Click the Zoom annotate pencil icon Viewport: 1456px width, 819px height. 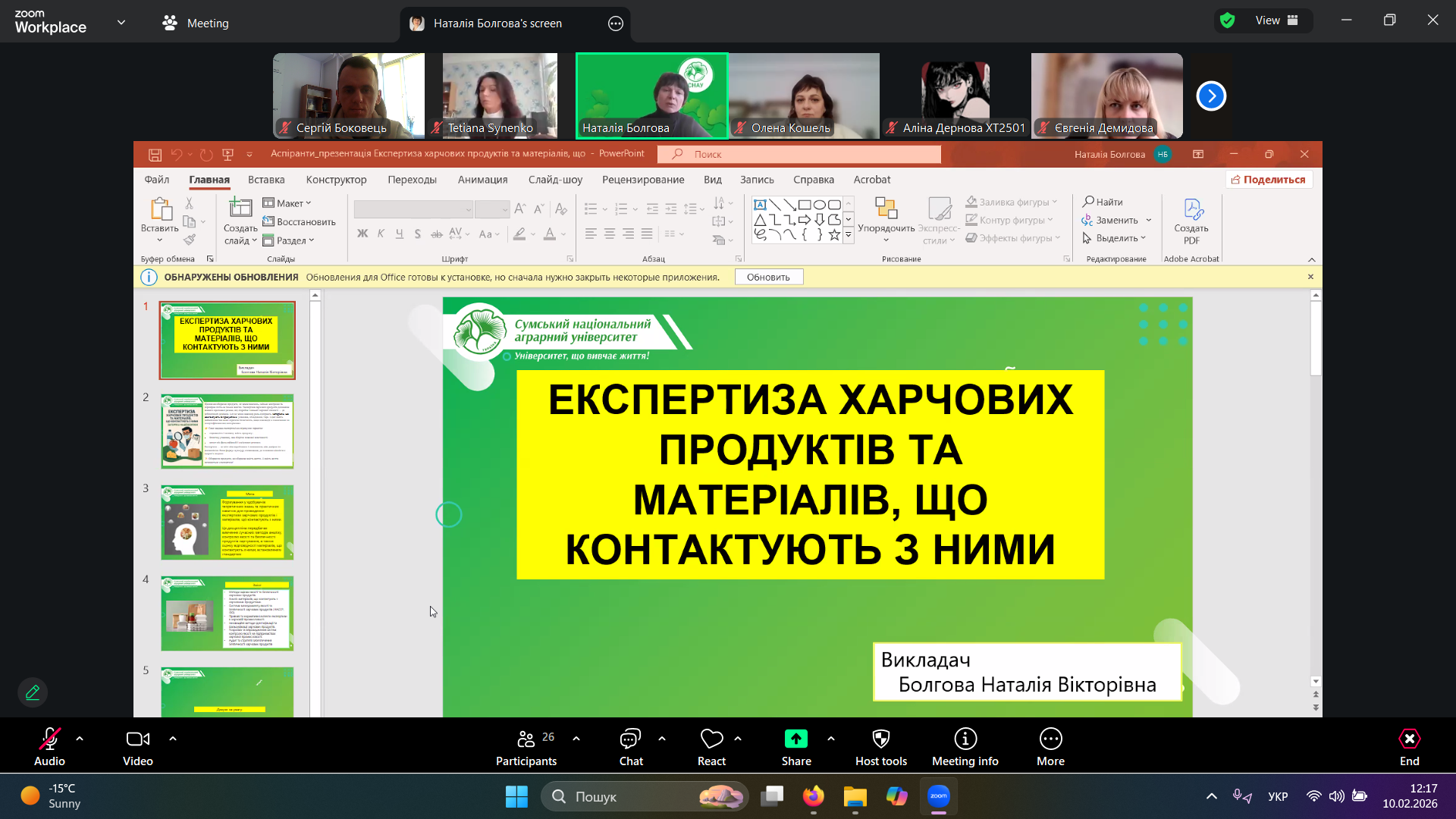(33, 692)
